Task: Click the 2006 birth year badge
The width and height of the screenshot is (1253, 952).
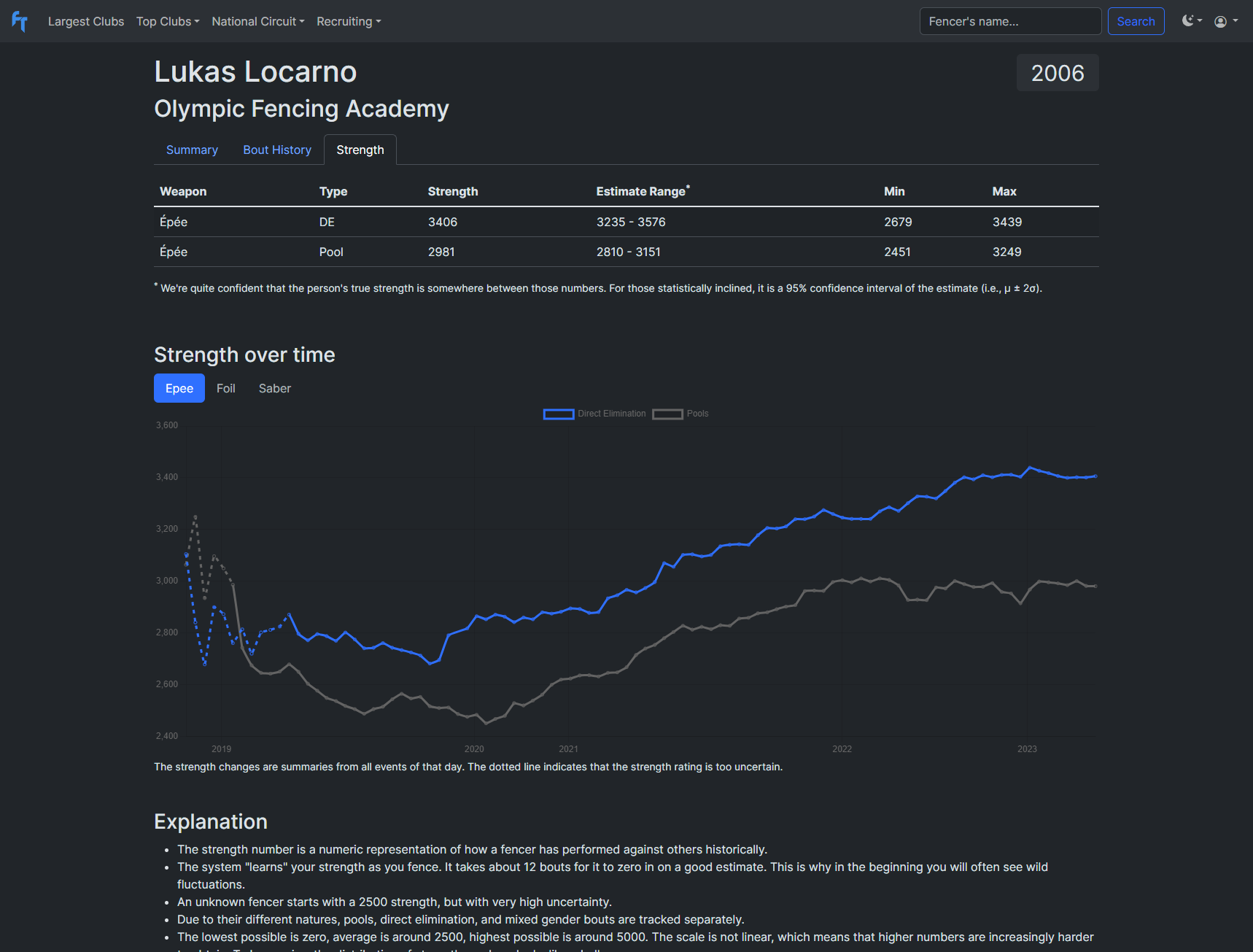Action: [1057, 73]
